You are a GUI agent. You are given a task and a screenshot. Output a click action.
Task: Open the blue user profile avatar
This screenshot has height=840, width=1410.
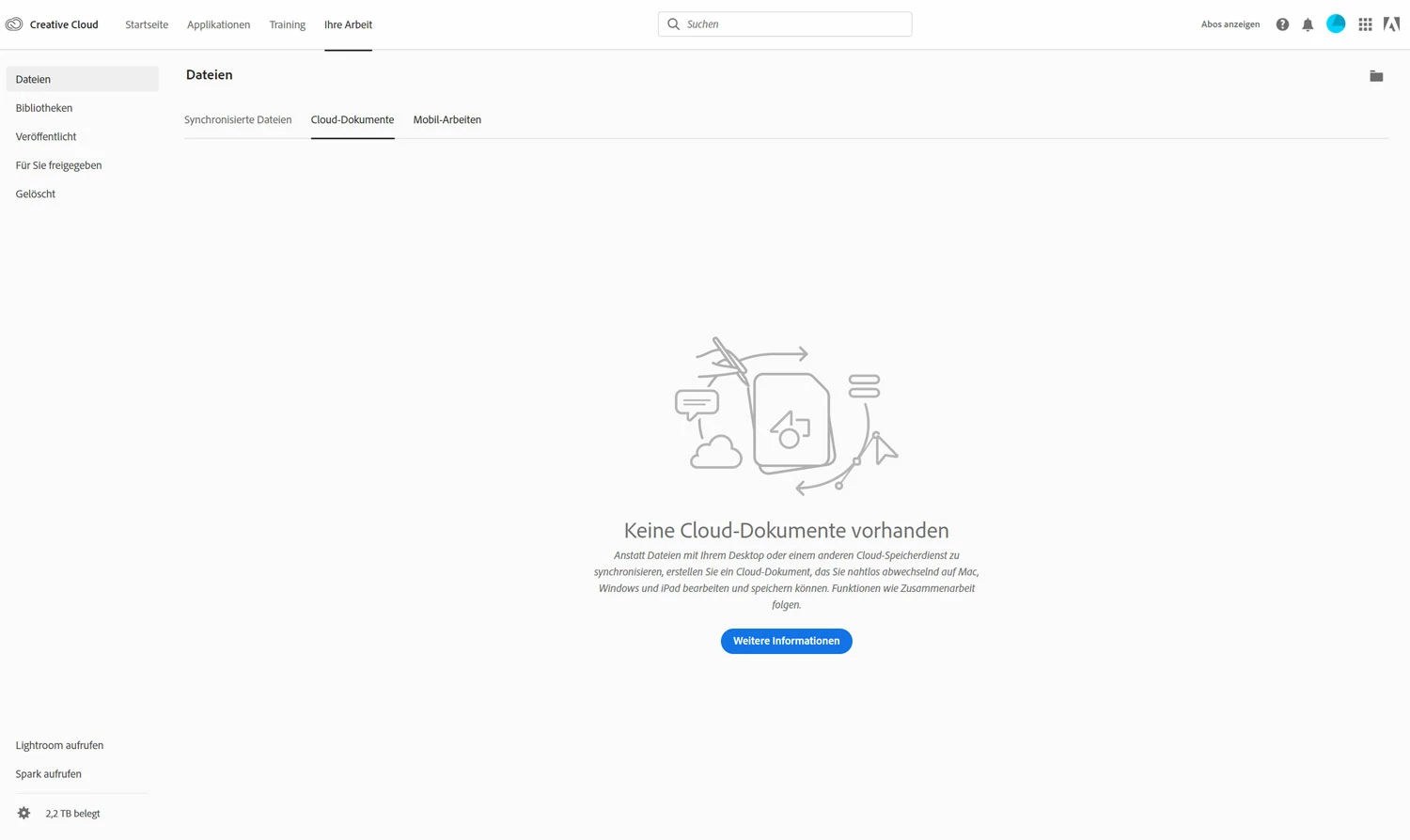click(1336, 24)
